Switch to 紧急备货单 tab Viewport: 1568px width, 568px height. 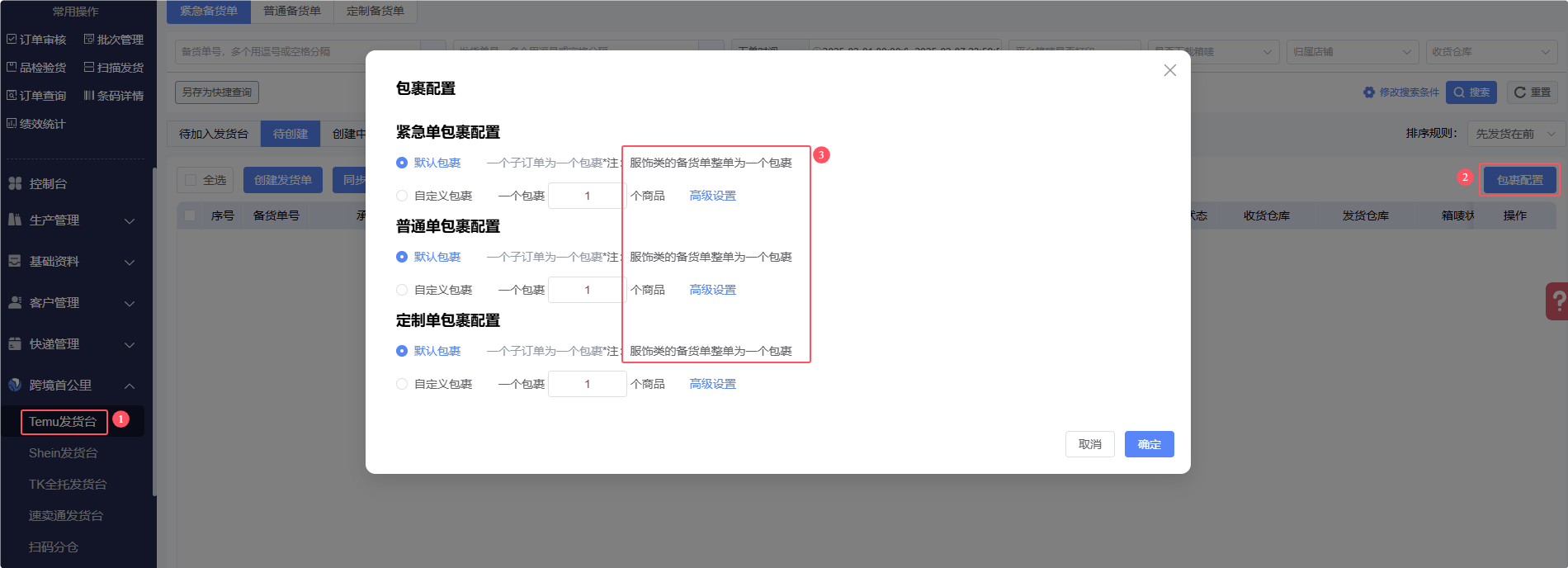pos(209,11)
